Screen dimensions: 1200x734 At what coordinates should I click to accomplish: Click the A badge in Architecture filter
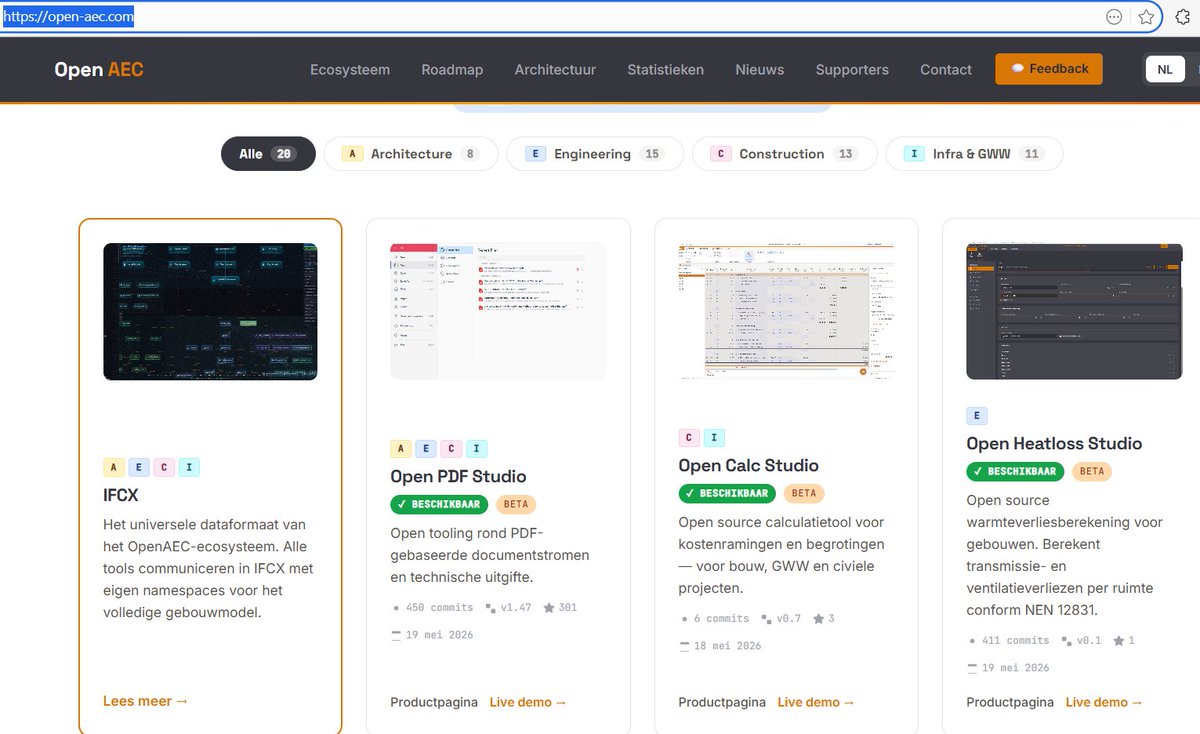(352, 154)
